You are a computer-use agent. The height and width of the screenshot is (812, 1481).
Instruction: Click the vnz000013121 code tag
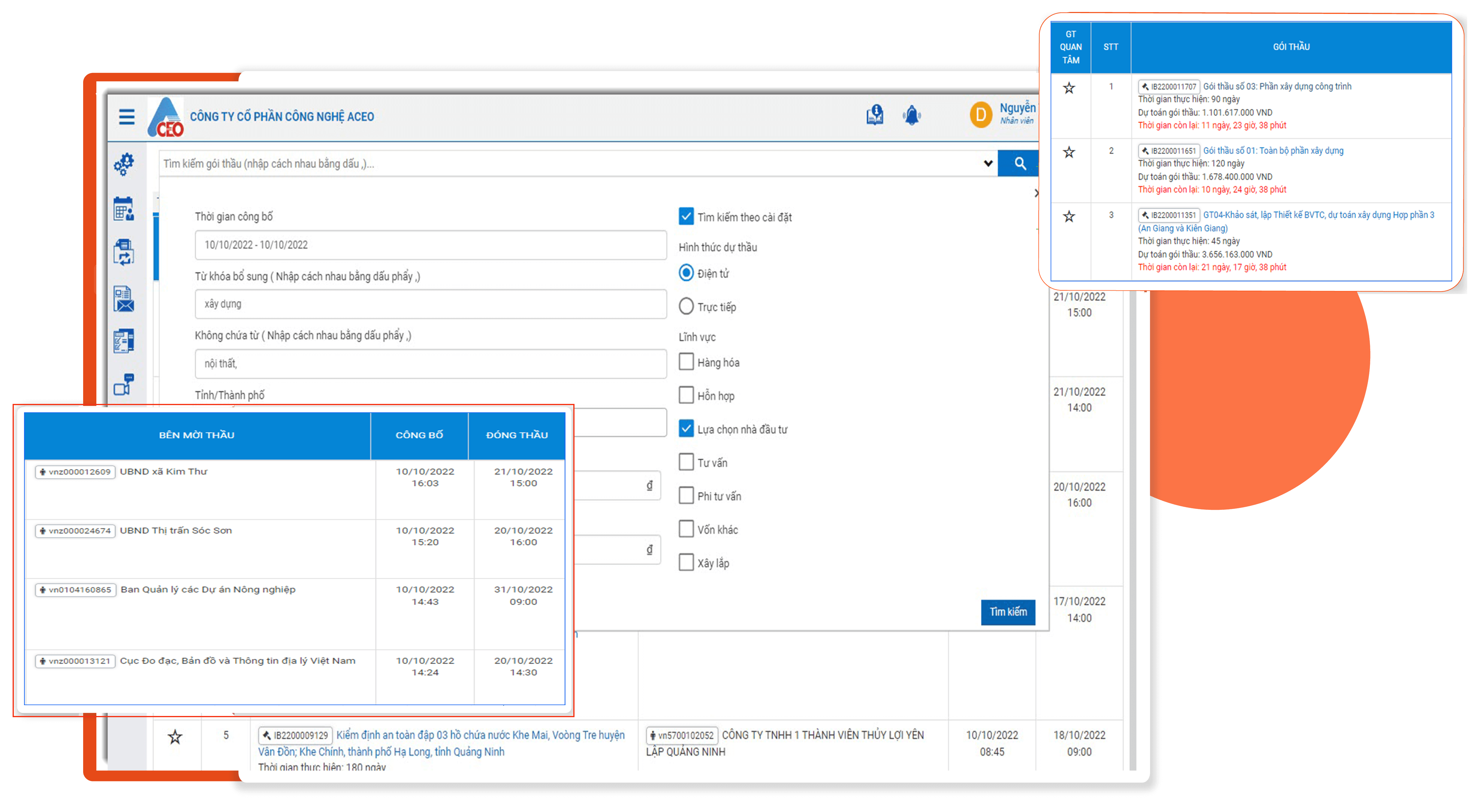point(75,662)
